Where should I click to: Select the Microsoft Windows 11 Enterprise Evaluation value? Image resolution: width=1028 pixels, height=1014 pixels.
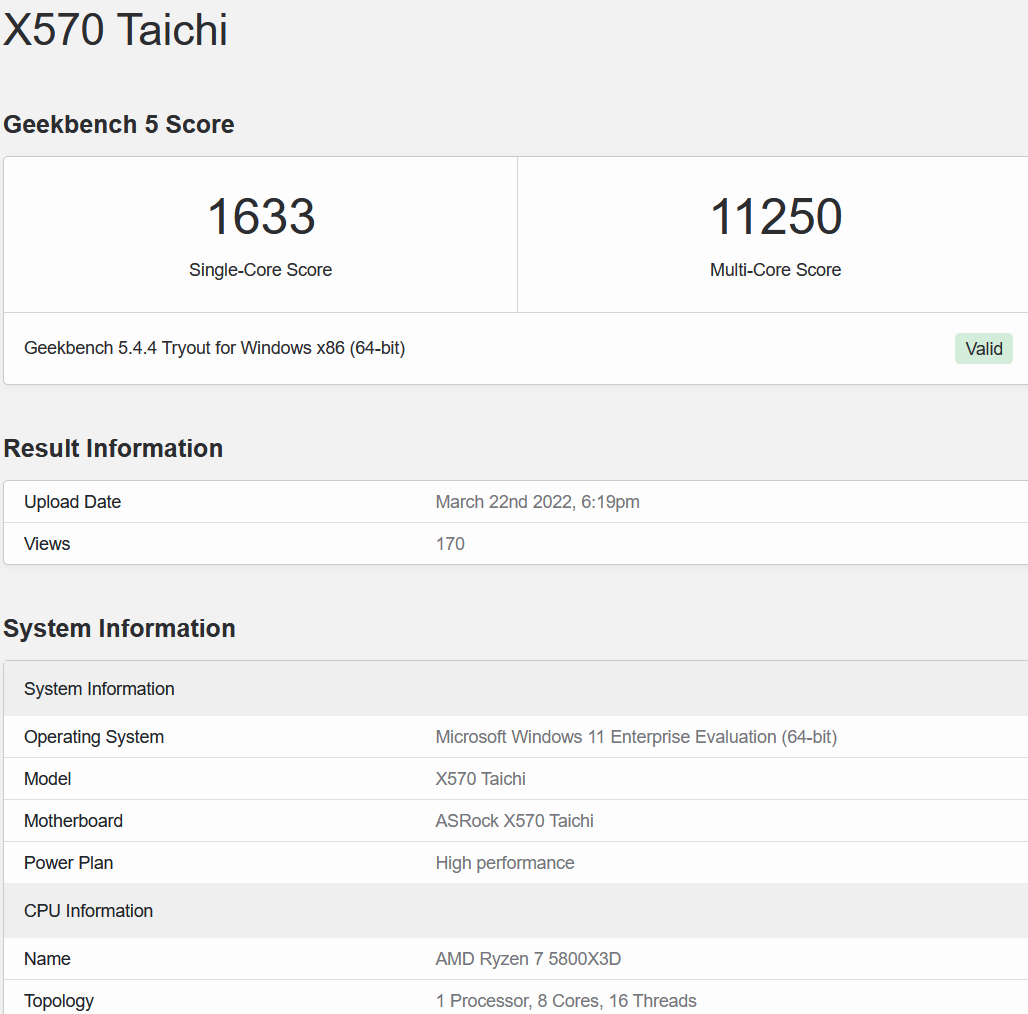point(637,737)
